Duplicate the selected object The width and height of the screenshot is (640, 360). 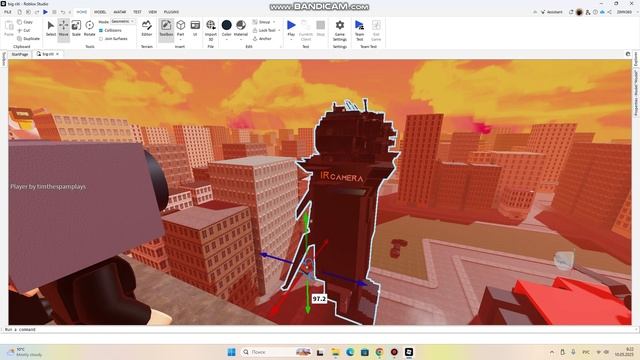click(29, 39)
